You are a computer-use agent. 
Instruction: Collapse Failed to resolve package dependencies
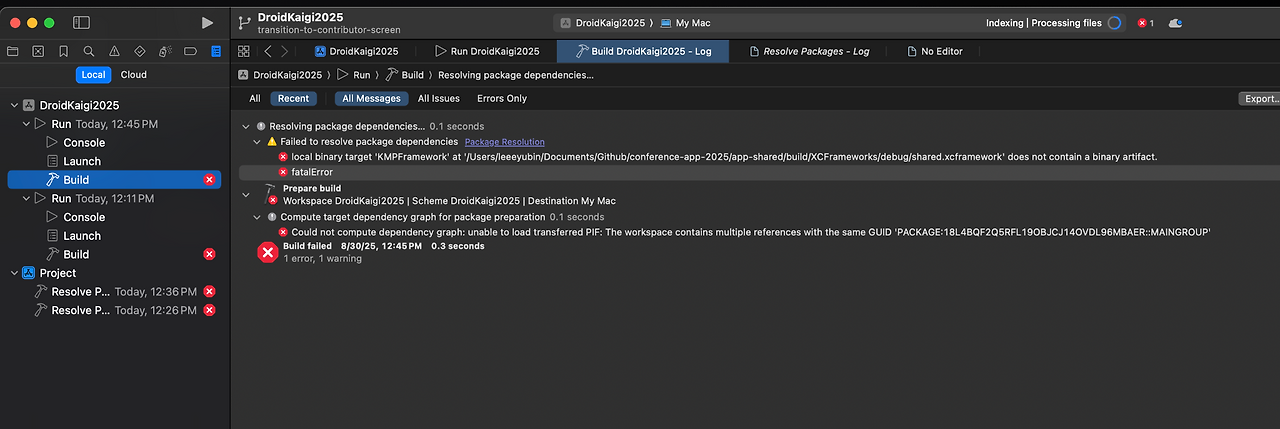click(x=257, y=142)
